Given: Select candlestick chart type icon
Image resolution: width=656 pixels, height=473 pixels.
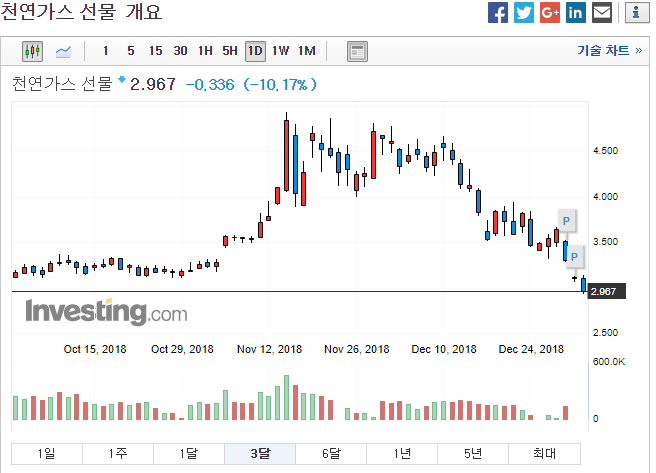Looking at the screenshot, I should point(32,51).
